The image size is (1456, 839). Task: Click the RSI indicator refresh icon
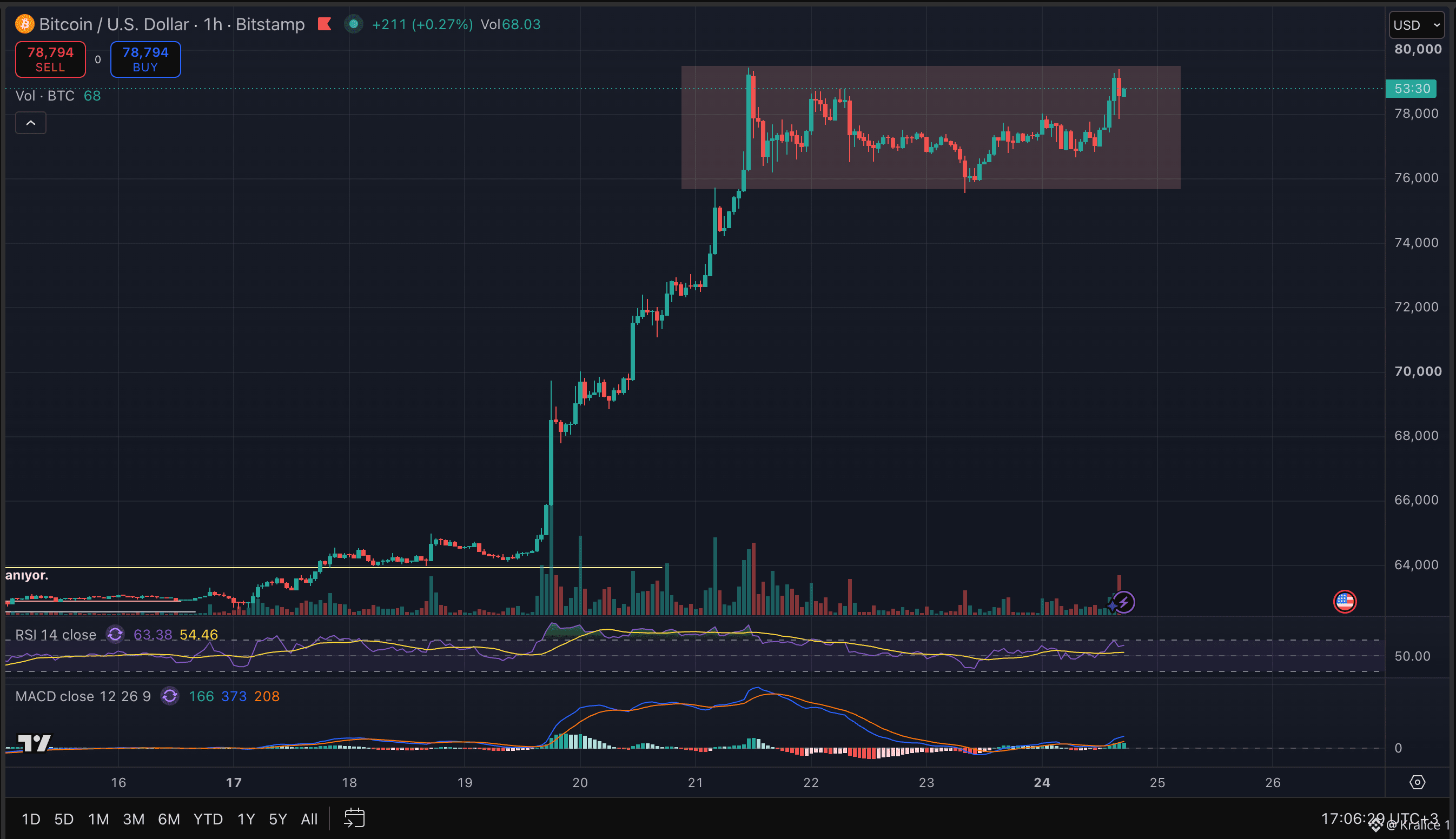coord(115,635)
